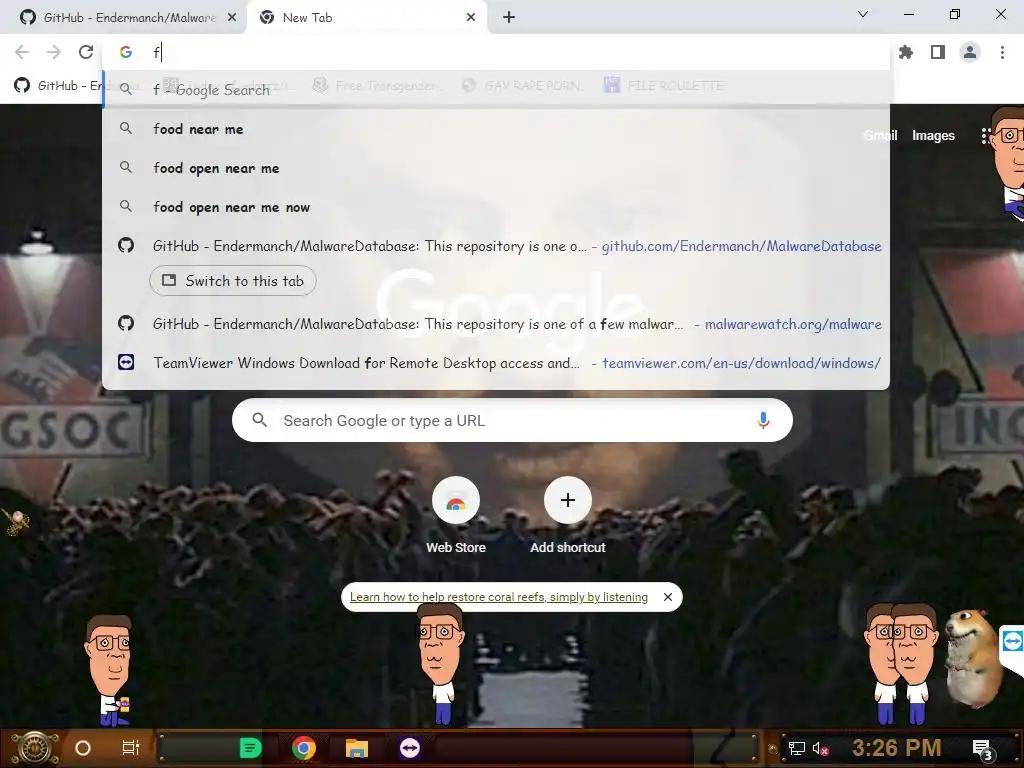The width and height of the screenshot is (1024, 768).
Task: Open the github.com/Endermanch/MalwareDatabase suggestion
Action: coord(496,246)
